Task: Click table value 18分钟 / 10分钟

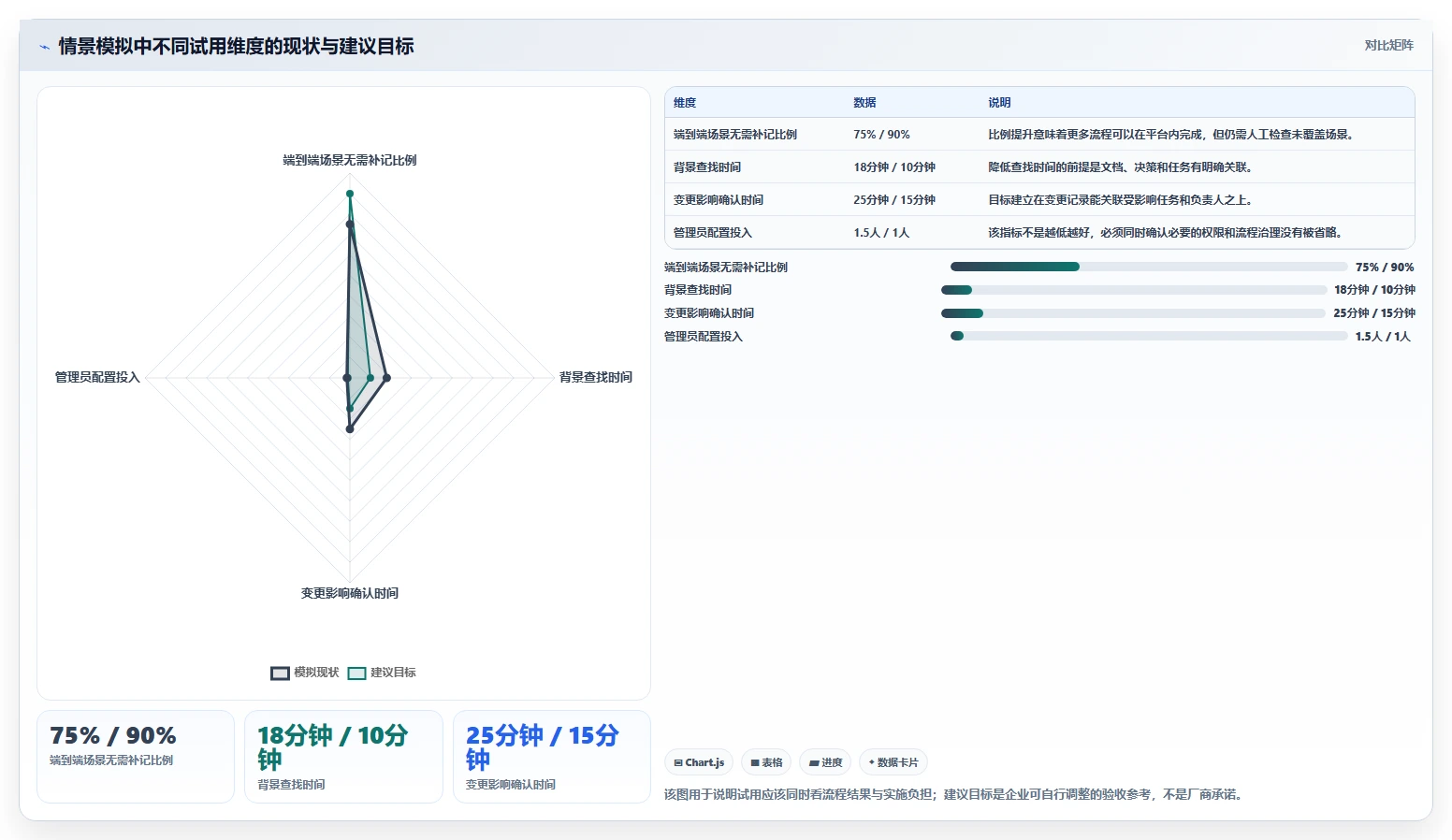Action: point(894,167)
